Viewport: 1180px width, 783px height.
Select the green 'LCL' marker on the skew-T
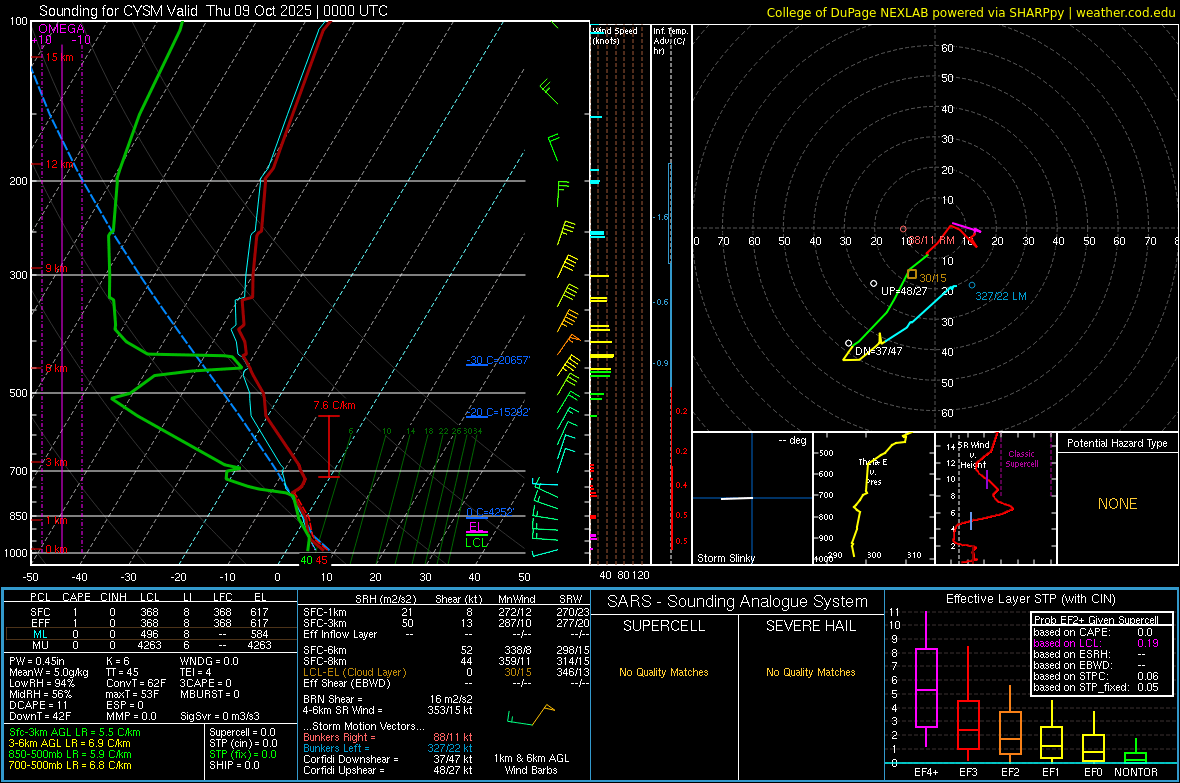pyautogui.click(x=476, y=542)
